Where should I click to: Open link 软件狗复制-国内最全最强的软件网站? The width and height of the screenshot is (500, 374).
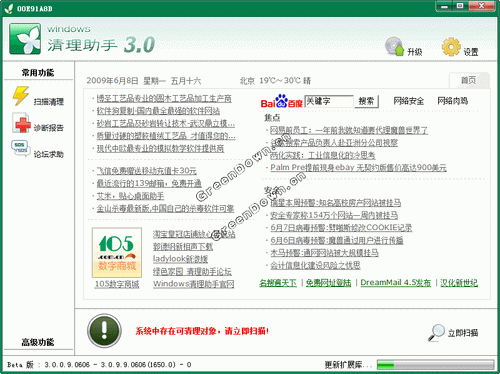158,111
